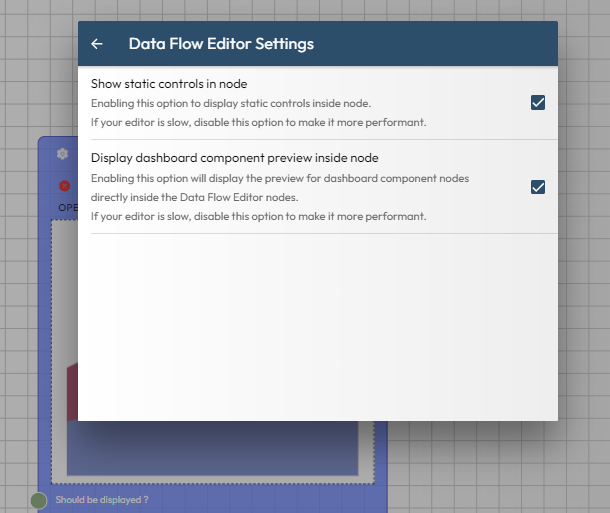
Task: Click 'Enabling this option to display static controls' description
Action: (231, 103)
